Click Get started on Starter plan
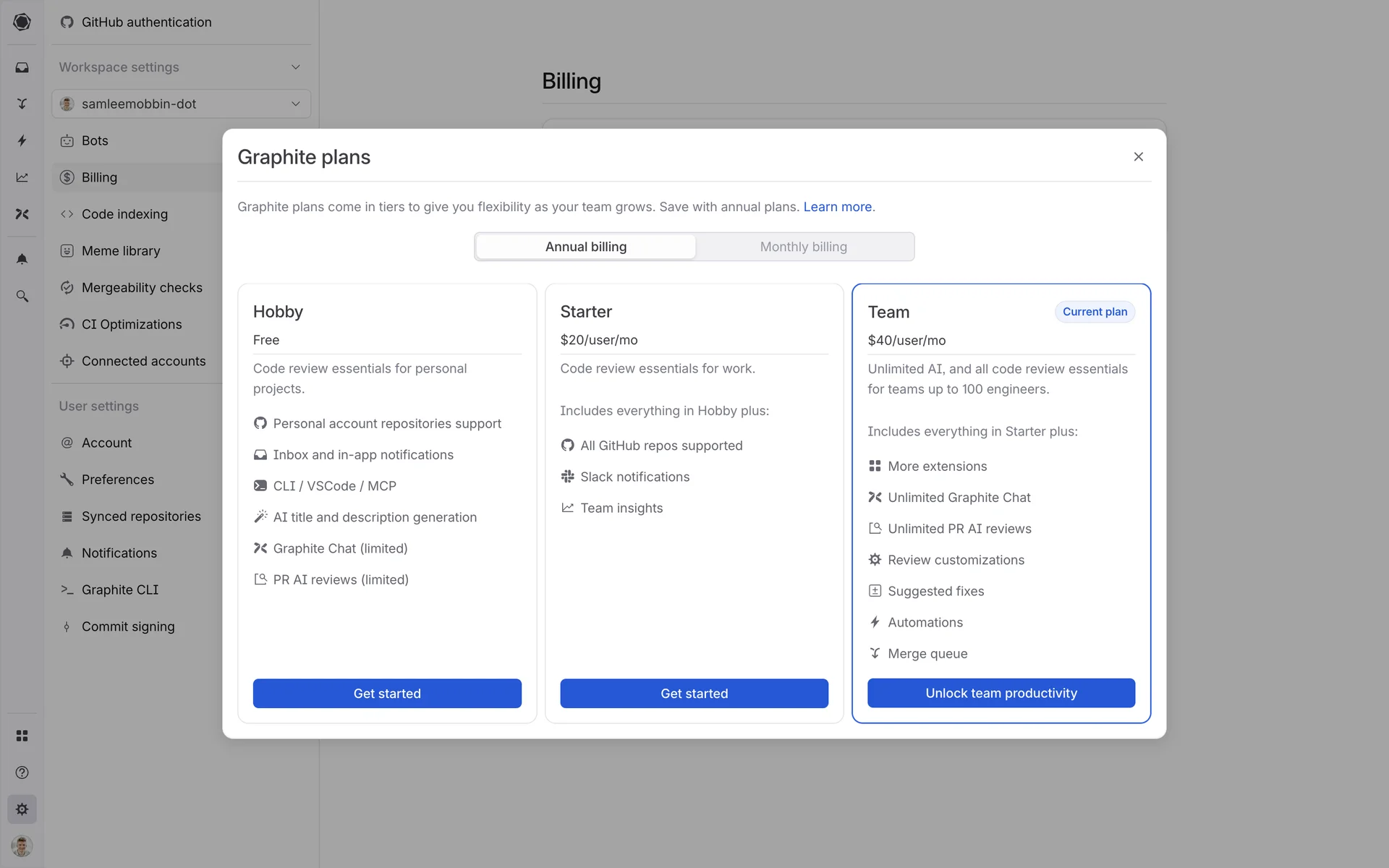This screenshot has height=868, width=1389. click(694, 693)
